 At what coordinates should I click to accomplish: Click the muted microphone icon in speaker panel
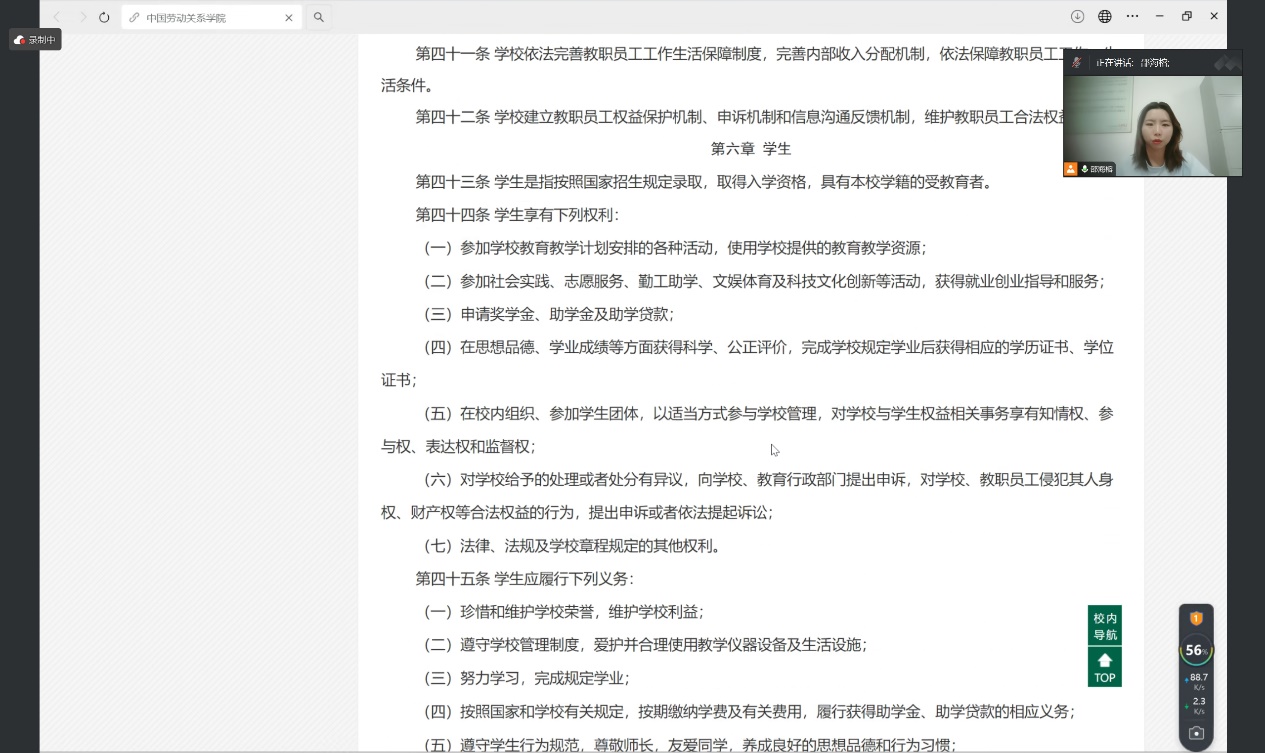pyautogui.click(x=1077, y=62)
